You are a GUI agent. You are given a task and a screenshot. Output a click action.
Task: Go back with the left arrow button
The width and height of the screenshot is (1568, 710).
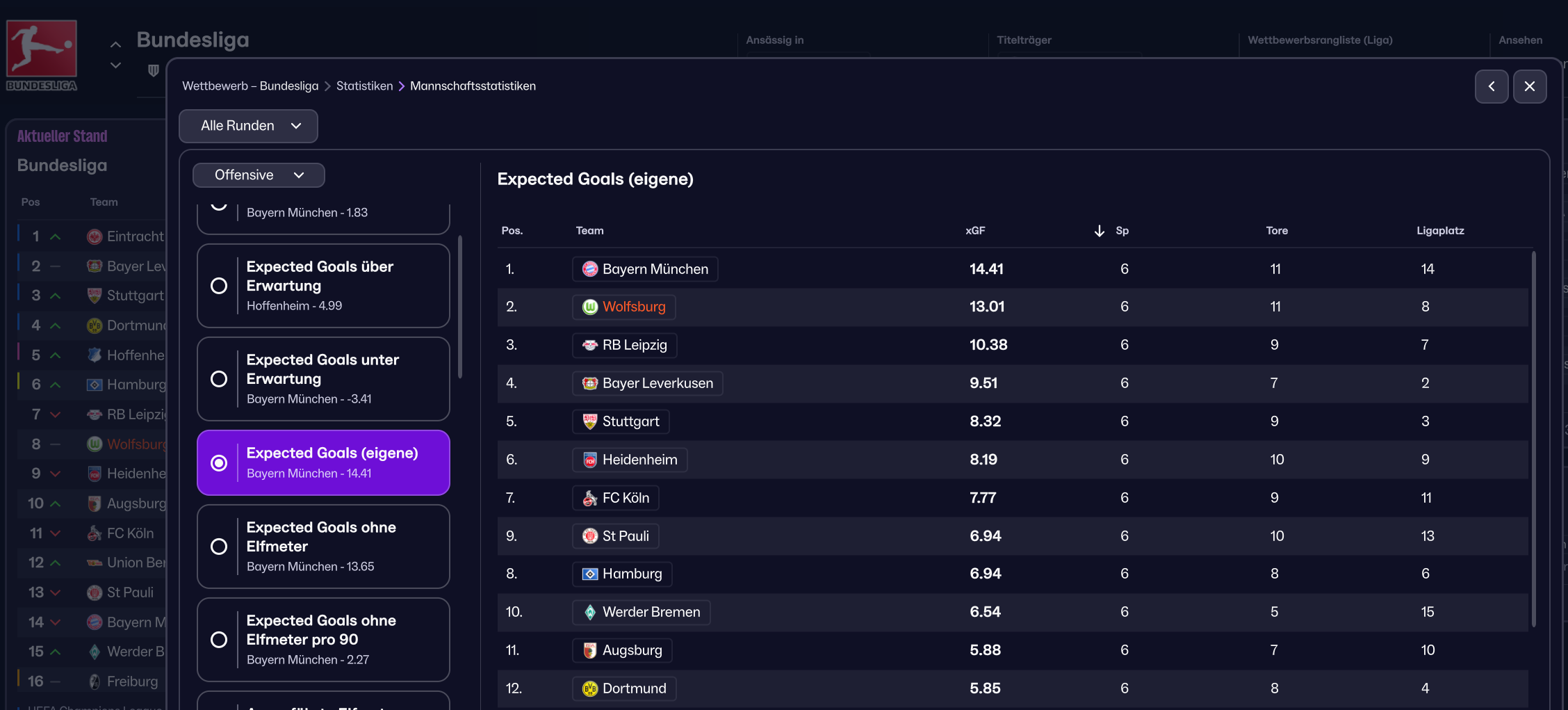[x=1491, y=86]
